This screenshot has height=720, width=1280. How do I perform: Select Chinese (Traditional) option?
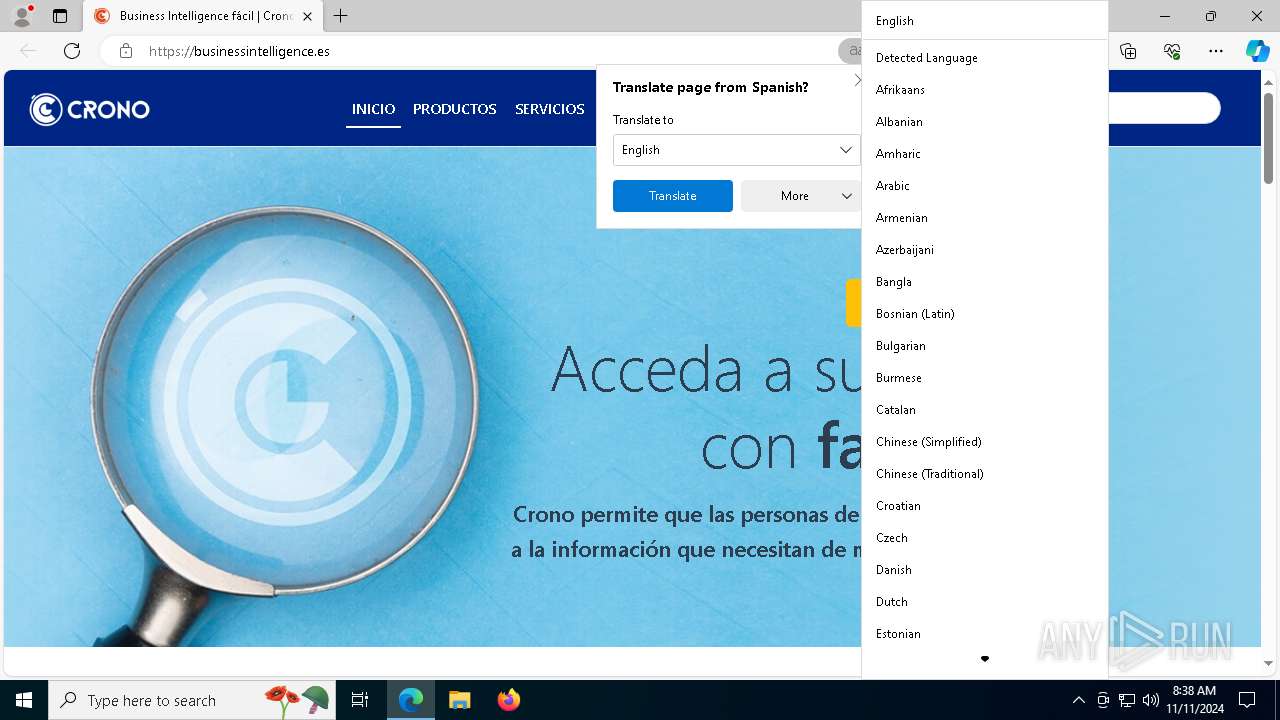(985, 474)
